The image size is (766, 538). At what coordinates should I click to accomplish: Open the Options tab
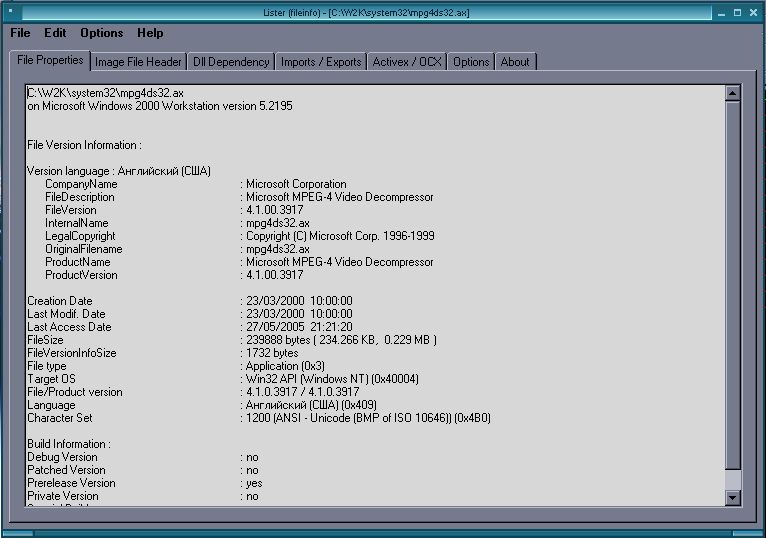tap(471, 62)
